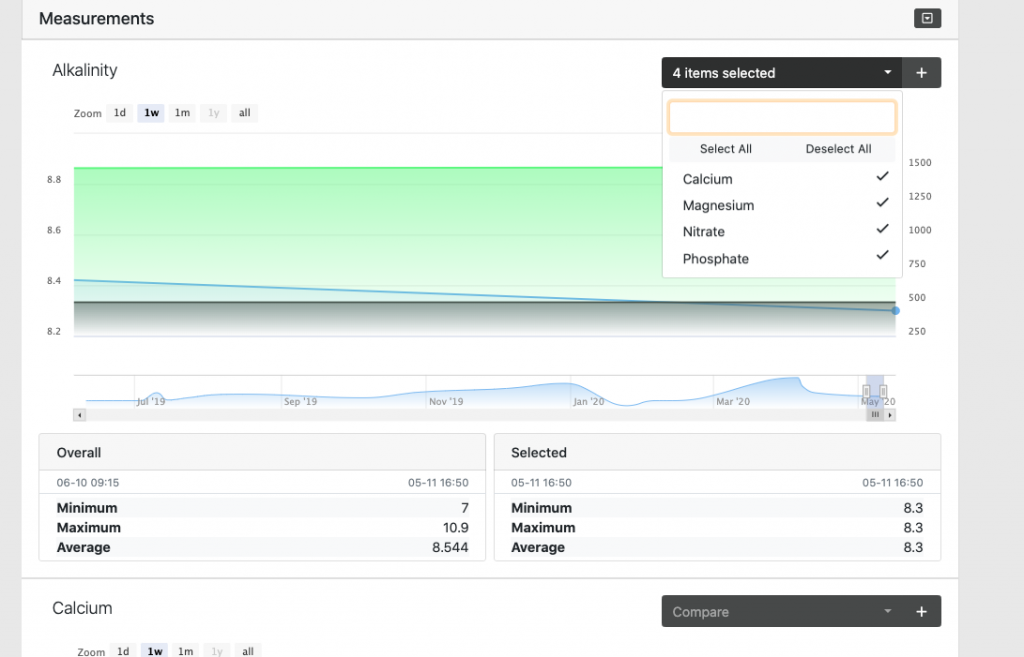Click Select All in the dropdown
This screenshot has width=1024, height=657.
coord(725,149)
